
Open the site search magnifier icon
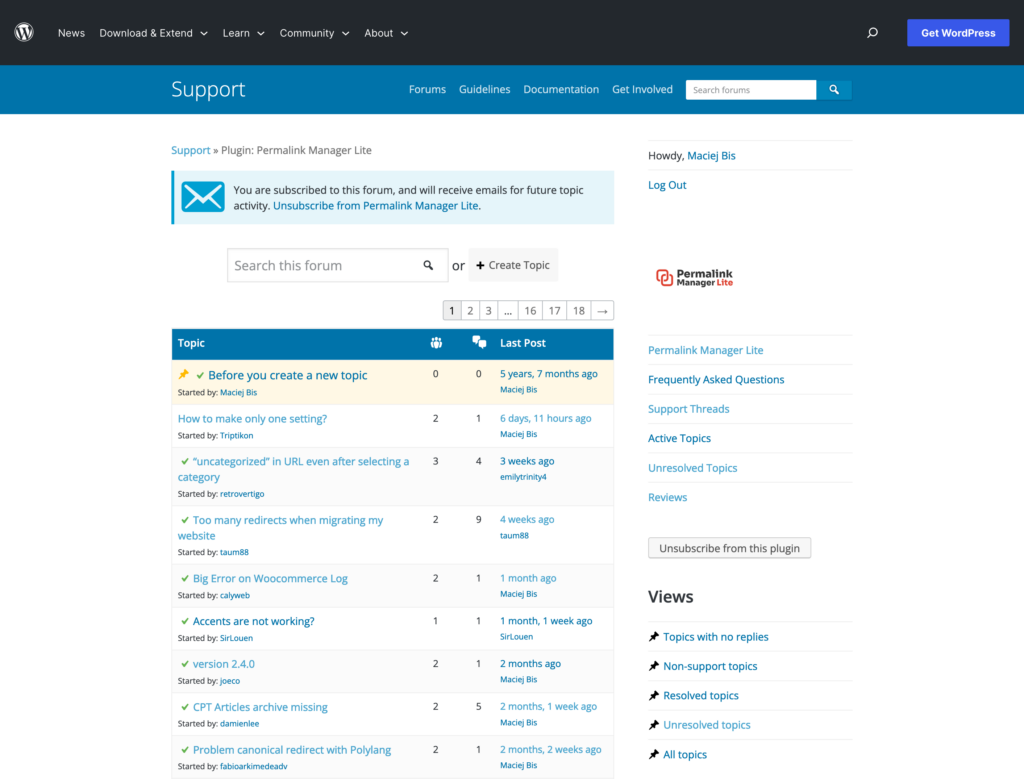872,33
